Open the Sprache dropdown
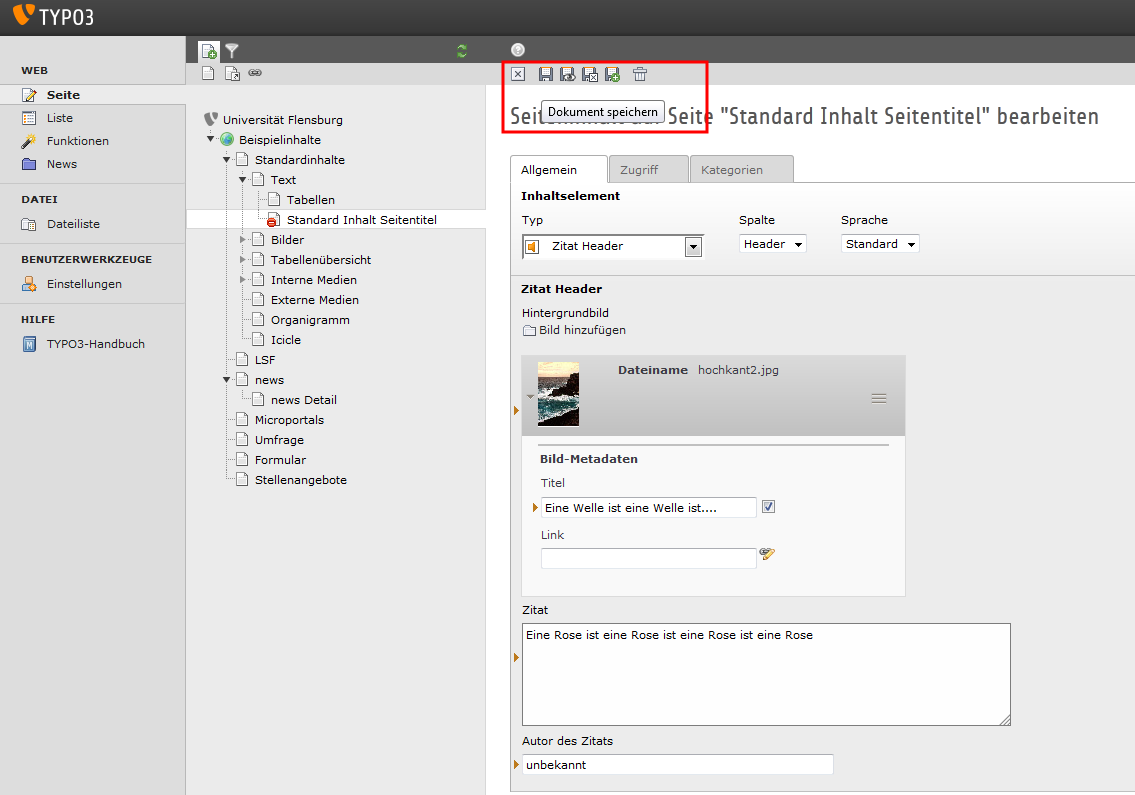 tap(879, 244)
